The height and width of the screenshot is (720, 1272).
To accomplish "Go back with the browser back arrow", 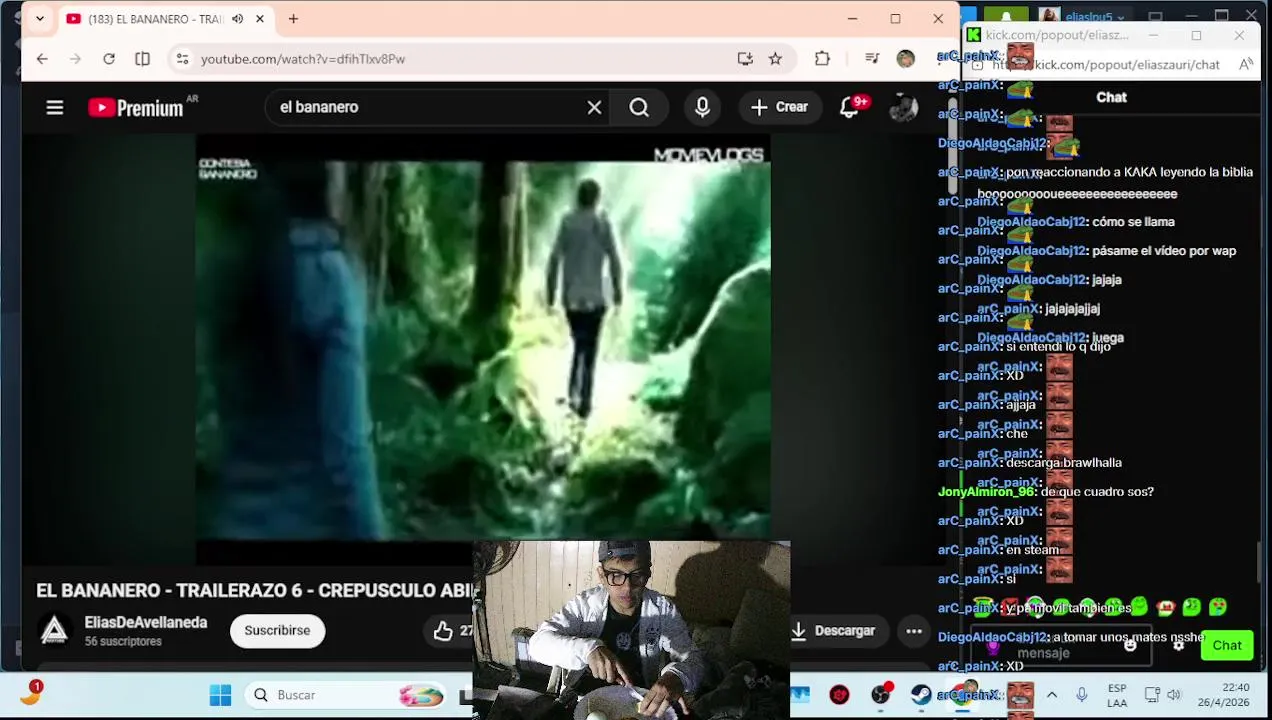I will [x=42, y=59].
